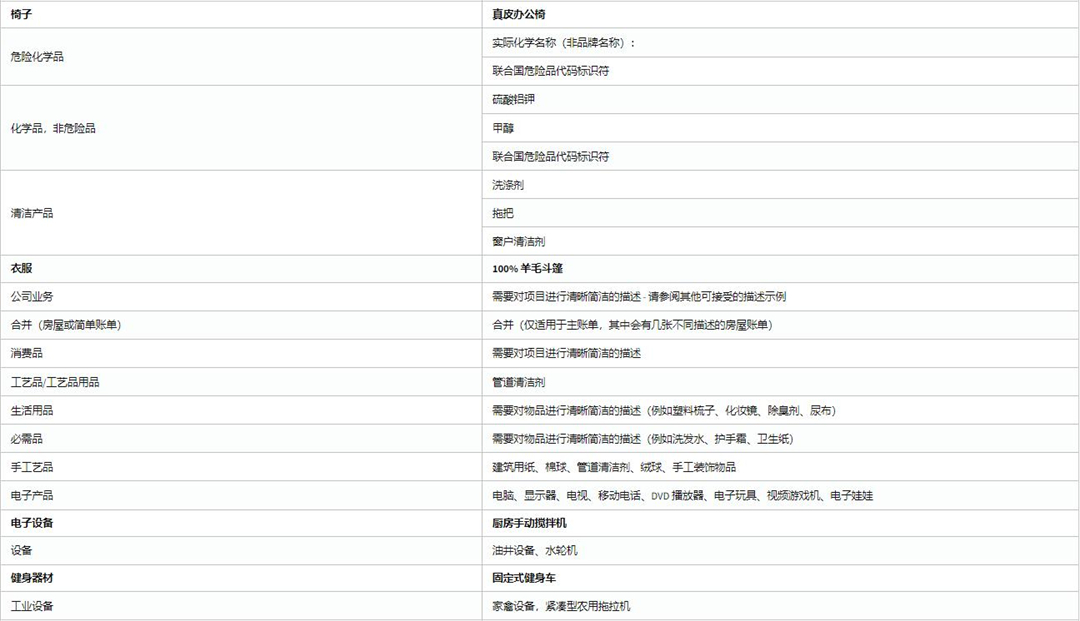The height and width of the screenshot is (621, 1080).
Task: Click the '工艺品/工艺品用品' category cell
Action: coord(241,382)
